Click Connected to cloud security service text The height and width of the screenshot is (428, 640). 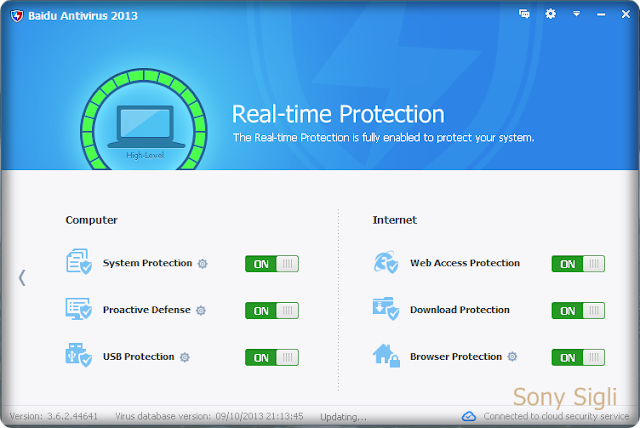(556, 417)
